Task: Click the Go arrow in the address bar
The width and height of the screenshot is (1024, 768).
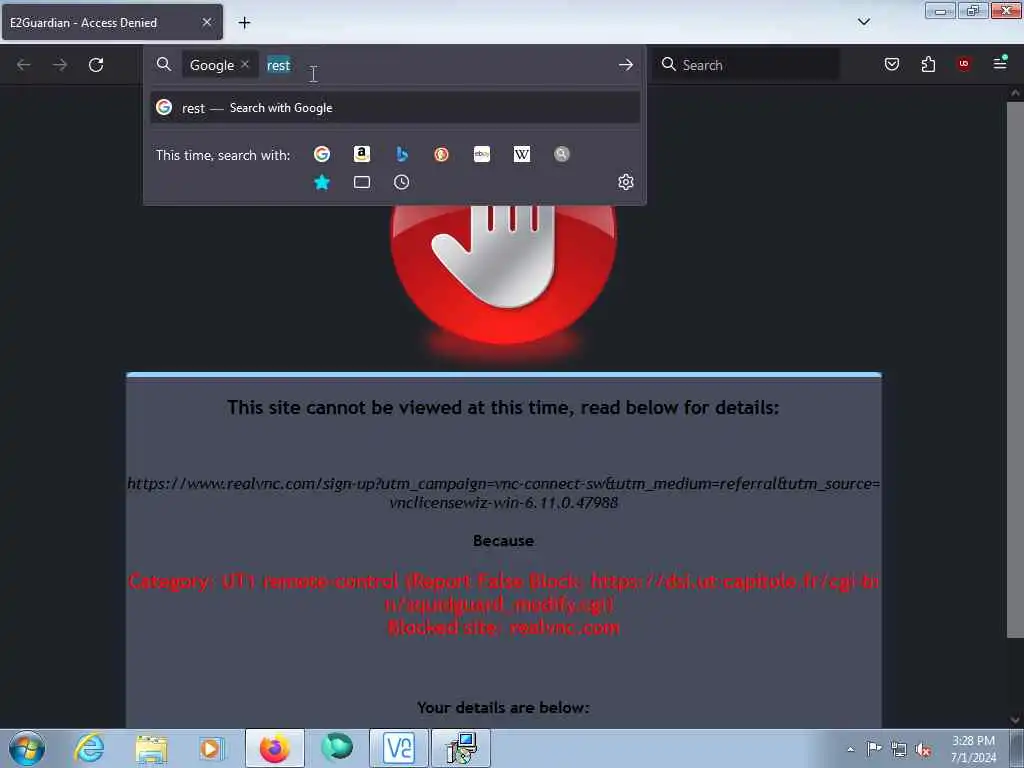Action: click(x=626, y=65)
